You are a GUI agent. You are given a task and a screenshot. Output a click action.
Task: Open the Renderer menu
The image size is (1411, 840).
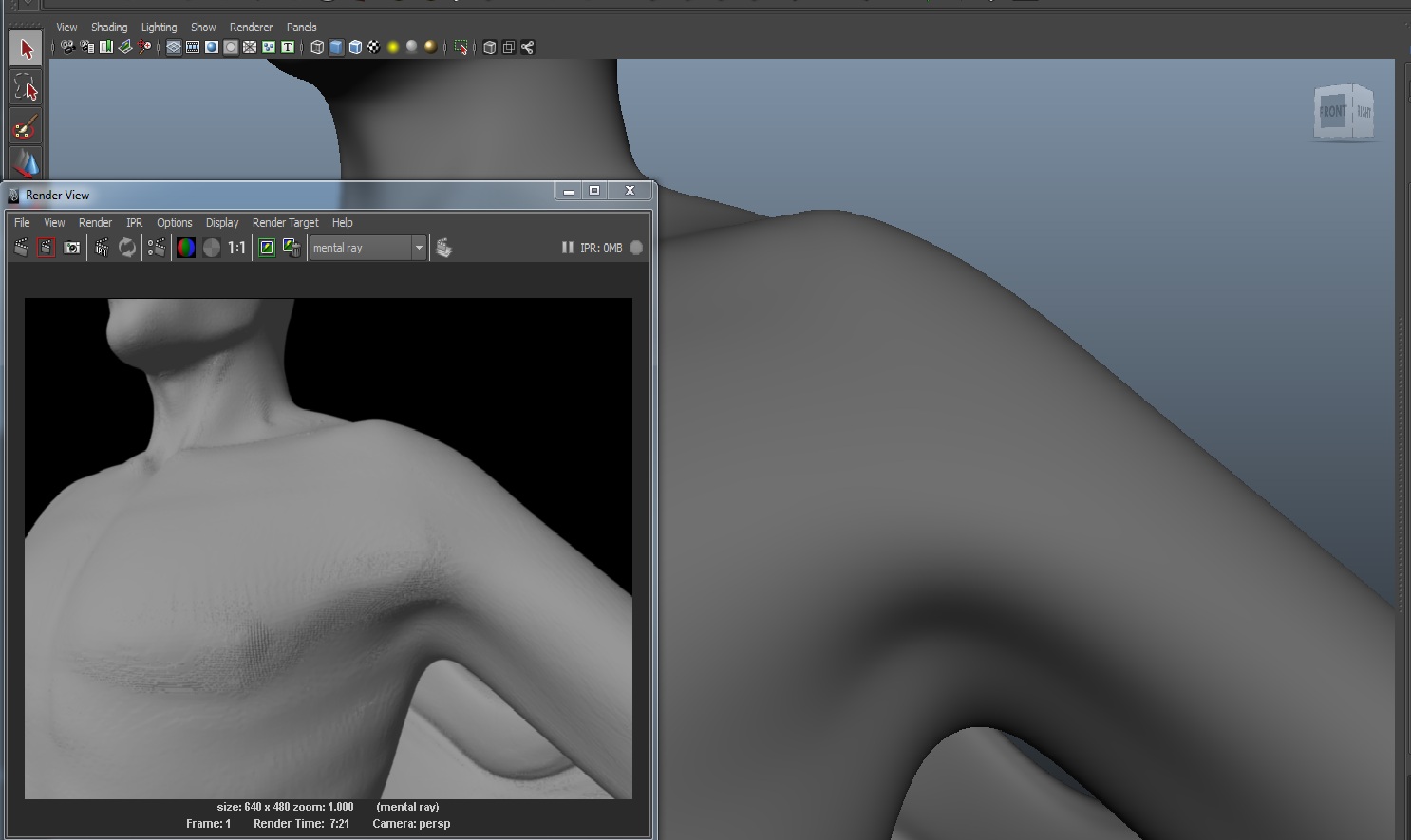251,28
